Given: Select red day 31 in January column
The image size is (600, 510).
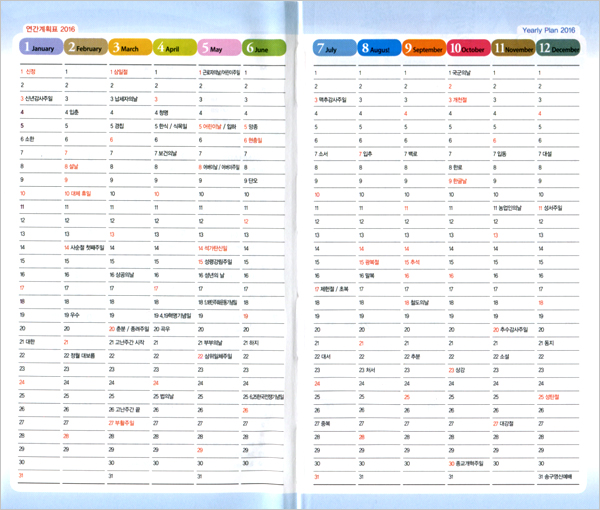Looking at the screenshot, I should click(21, 476).
